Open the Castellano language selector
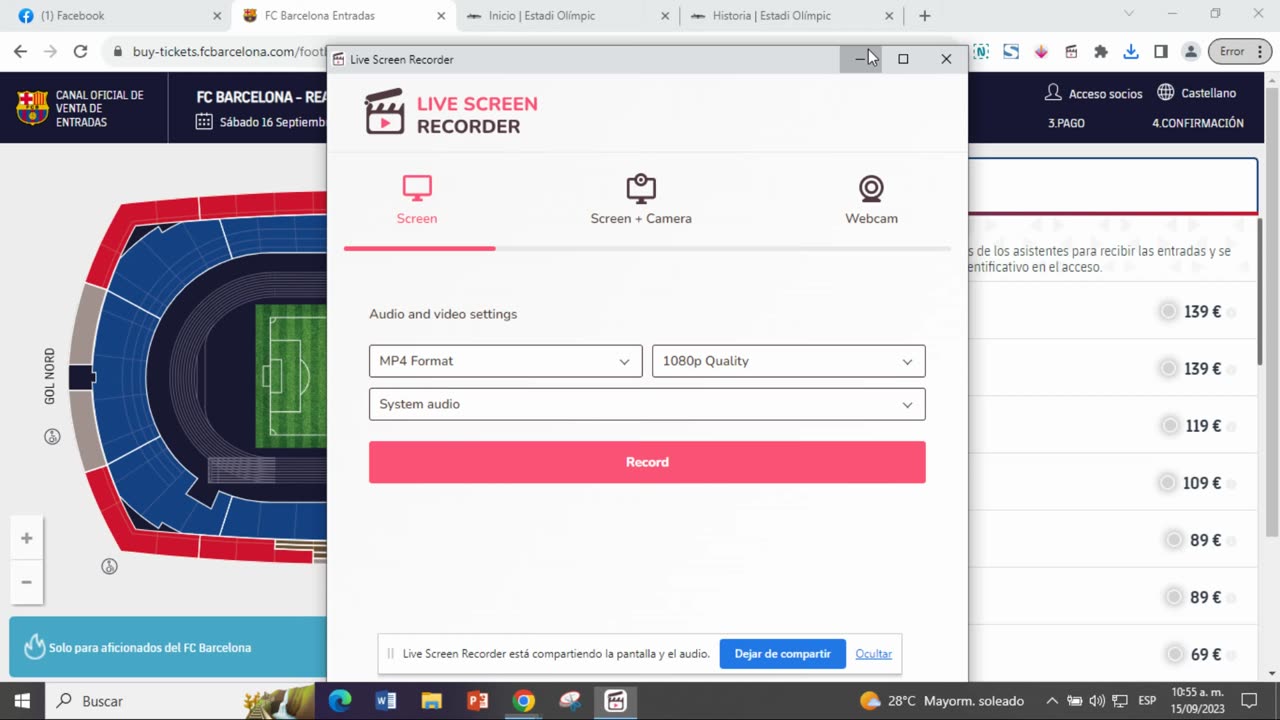1280x720 pixels. pos(1197,93)
